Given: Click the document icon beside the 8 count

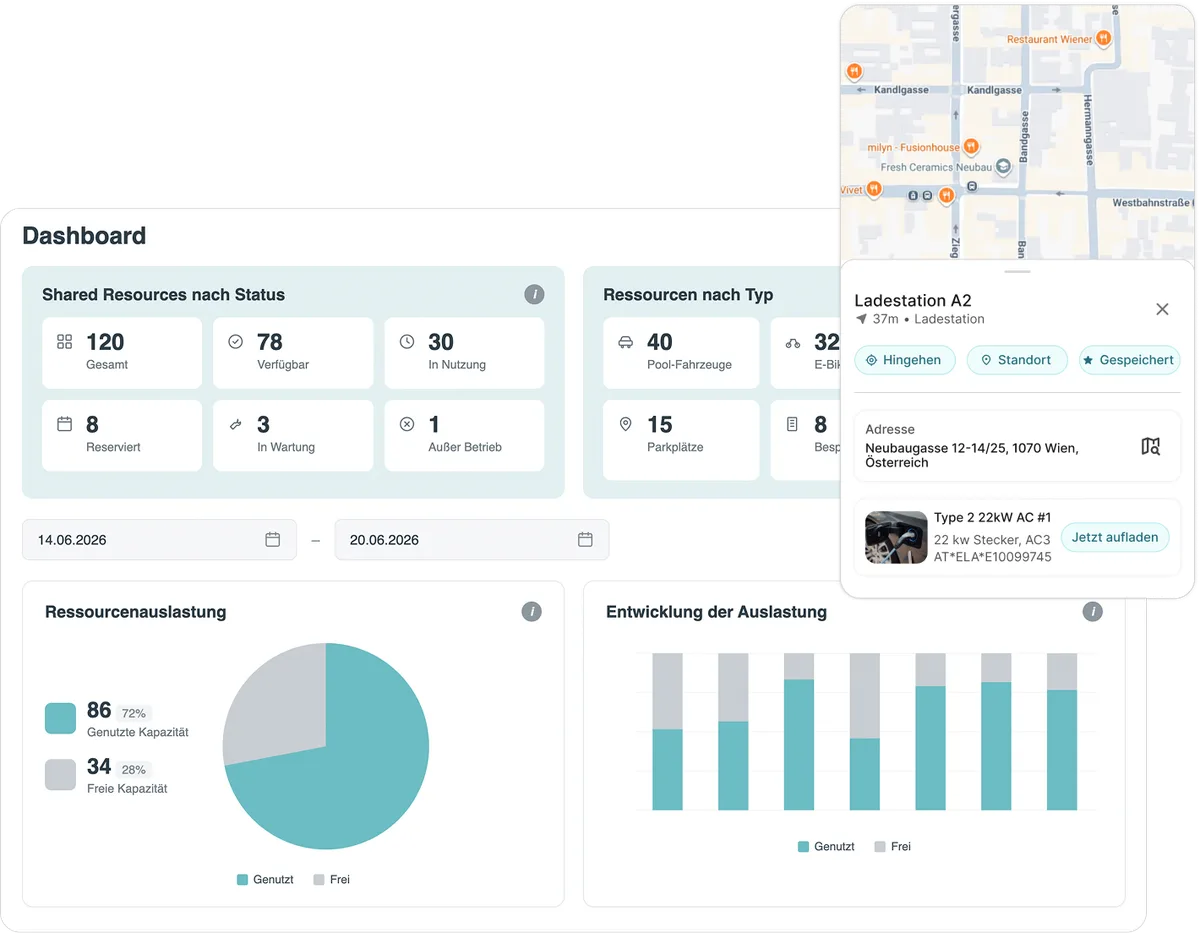Looking at the screenshot, I should [x=793, y=424].
